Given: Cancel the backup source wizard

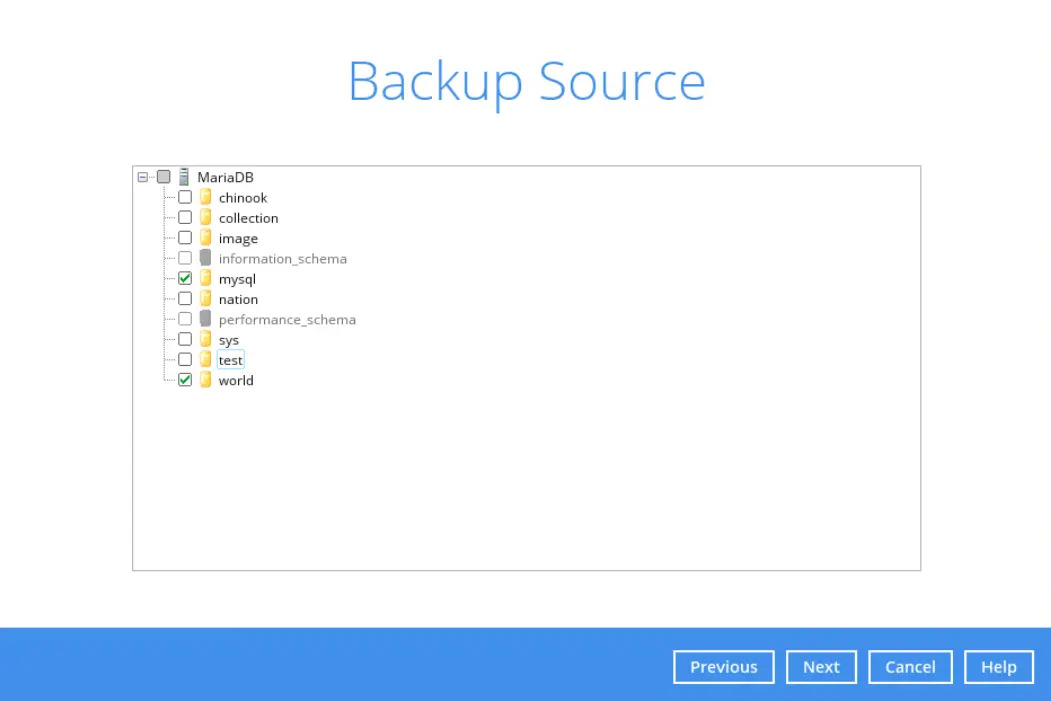Looking at the screenshot, I should click(x=909, y=667).
